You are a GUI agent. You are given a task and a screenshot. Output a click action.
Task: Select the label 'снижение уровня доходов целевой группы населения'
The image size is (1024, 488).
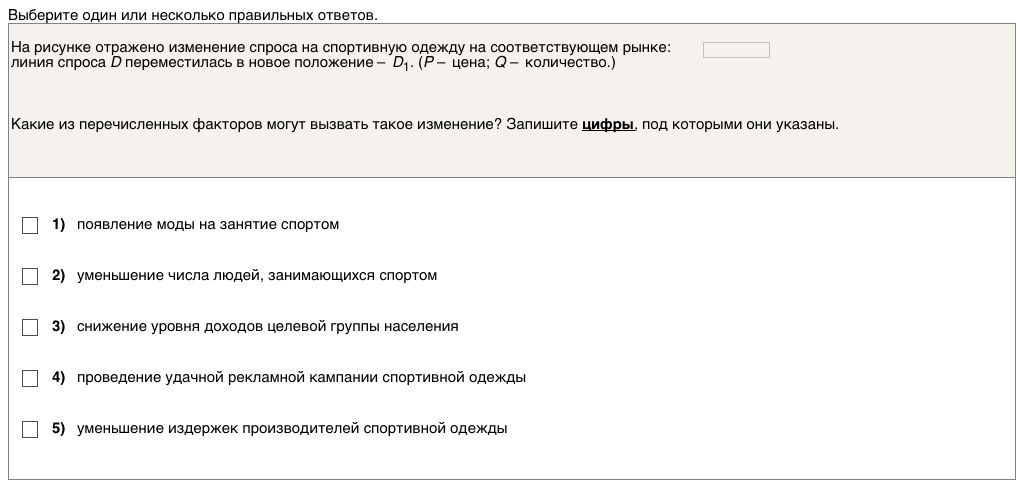[x=267, y=327]
